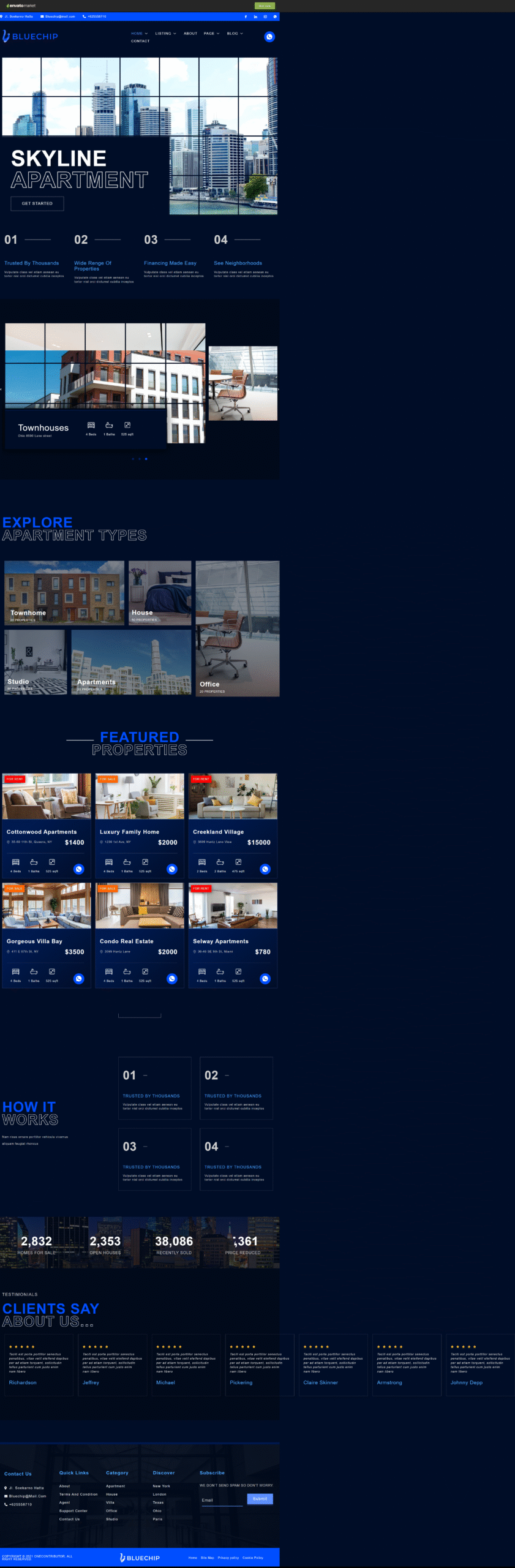Click the WhatsApp icon in top blue bar
Screen dimensions: 515x1568
click(275, 17)
